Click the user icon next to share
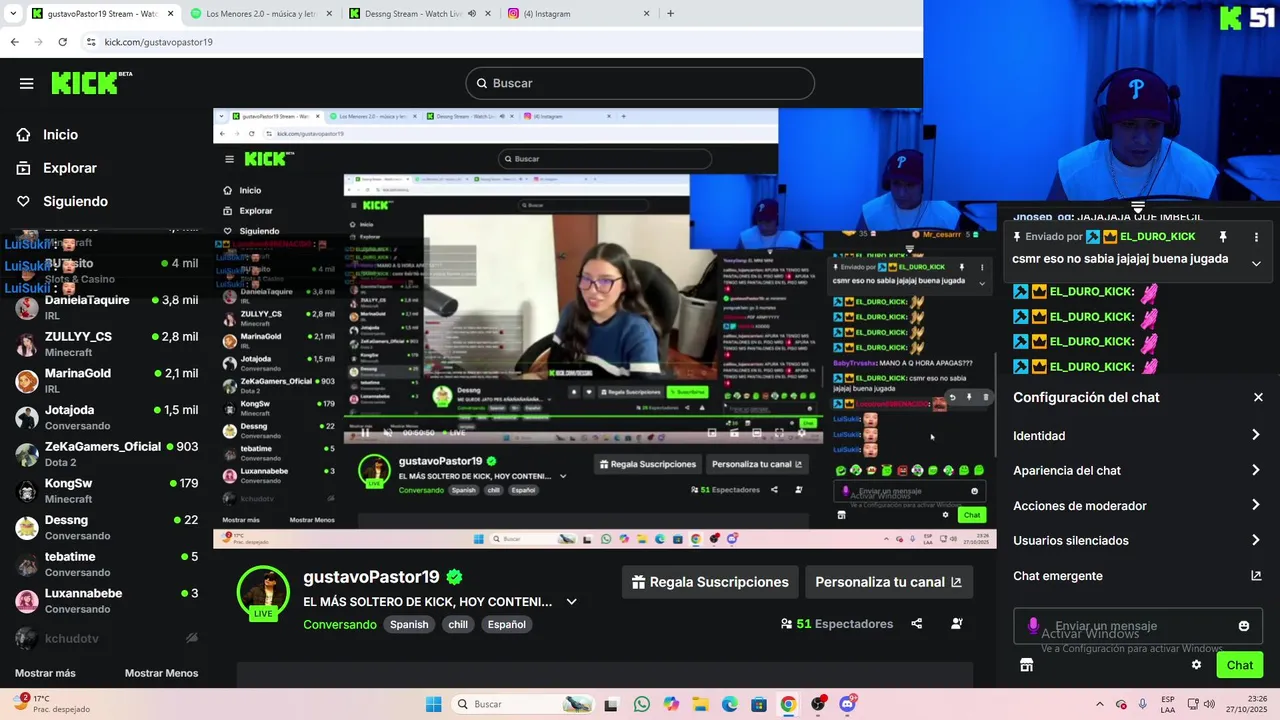Image resolution: width=1280 pixels, height=720 pixels. 957,624
